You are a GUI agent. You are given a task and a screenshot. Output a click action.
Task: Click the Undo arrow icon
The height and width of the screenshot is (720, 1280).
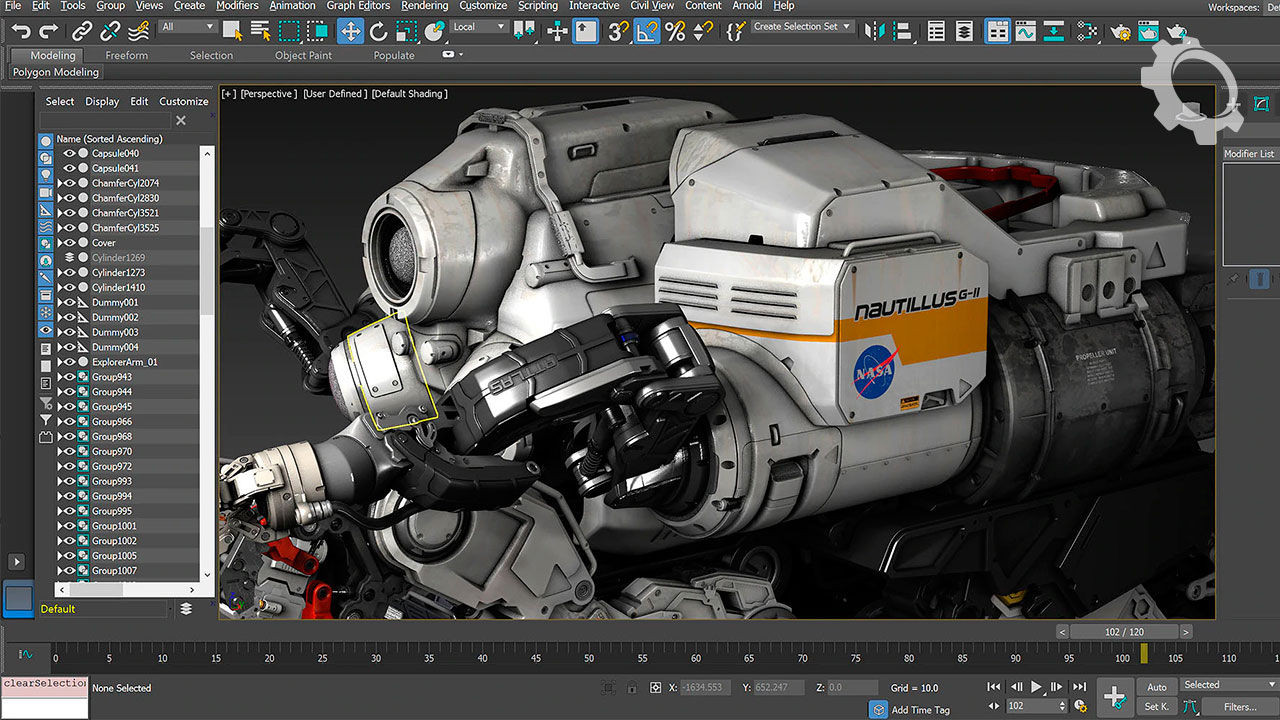pyautogui.click(x=21, y=31)
